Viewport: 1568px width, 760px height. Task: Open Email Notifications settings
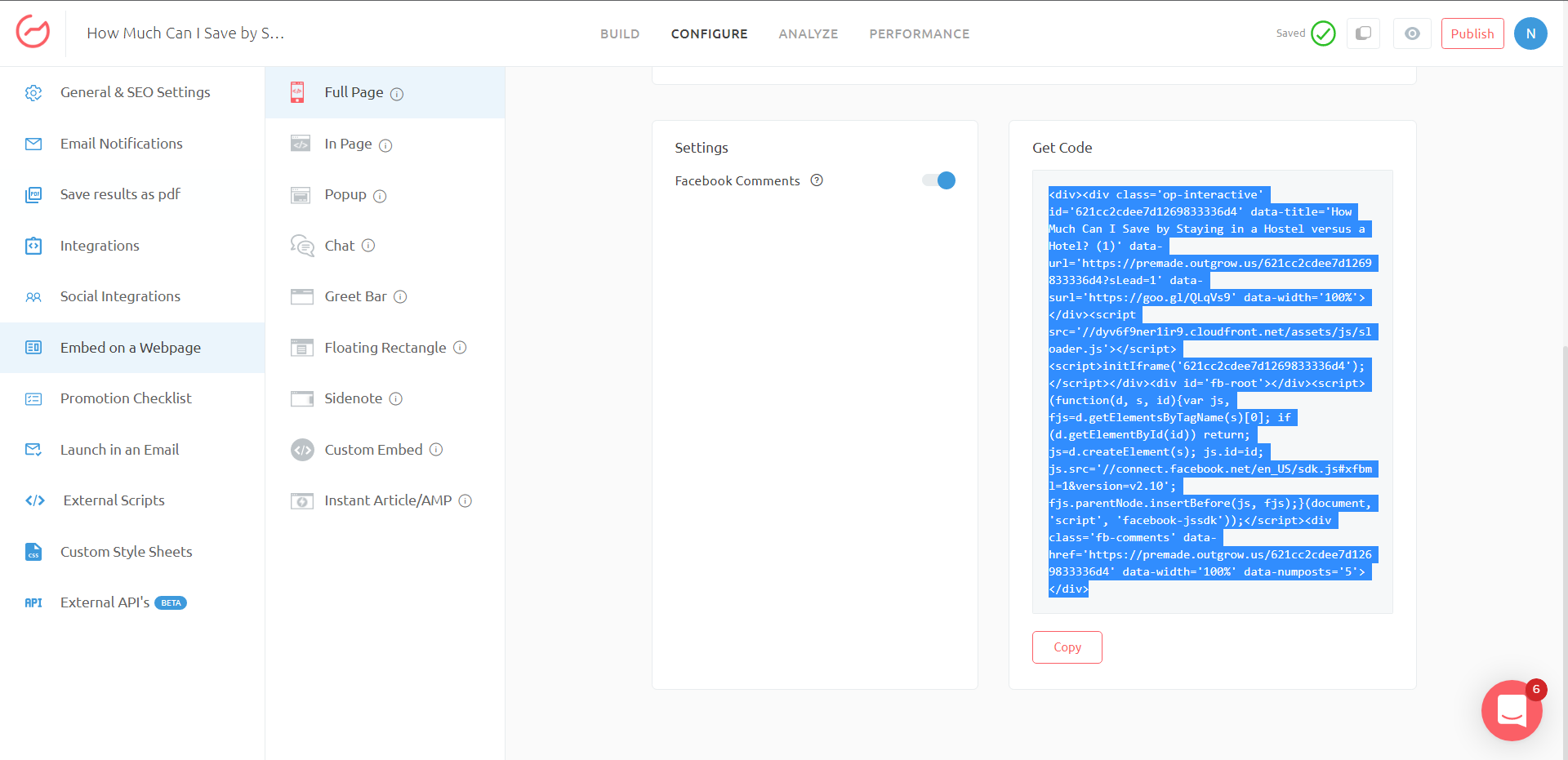pyautogui.click(x=132, y=144)
